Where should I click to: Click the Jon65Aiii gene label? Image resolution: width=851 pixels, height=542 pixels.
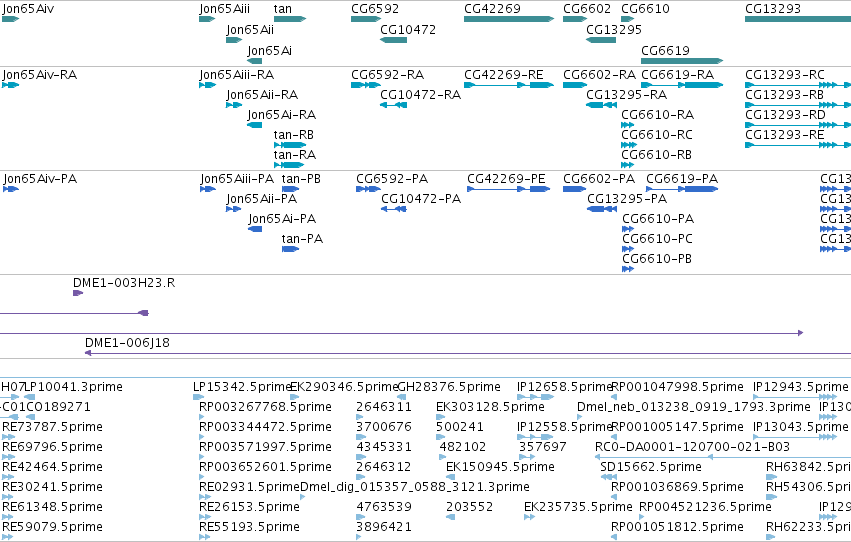tap(224, 9)
